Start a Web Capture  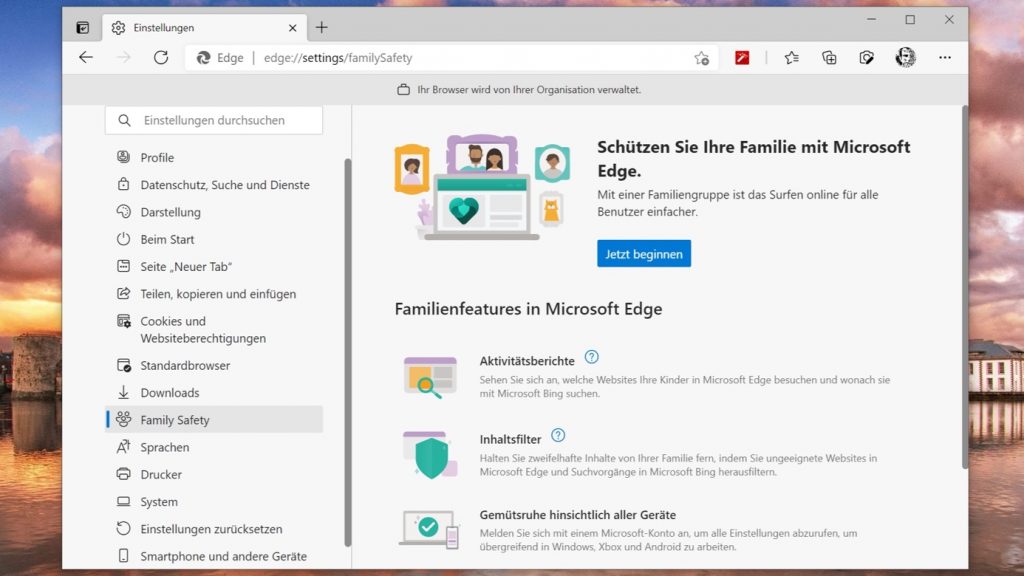[x=866, y=58]
